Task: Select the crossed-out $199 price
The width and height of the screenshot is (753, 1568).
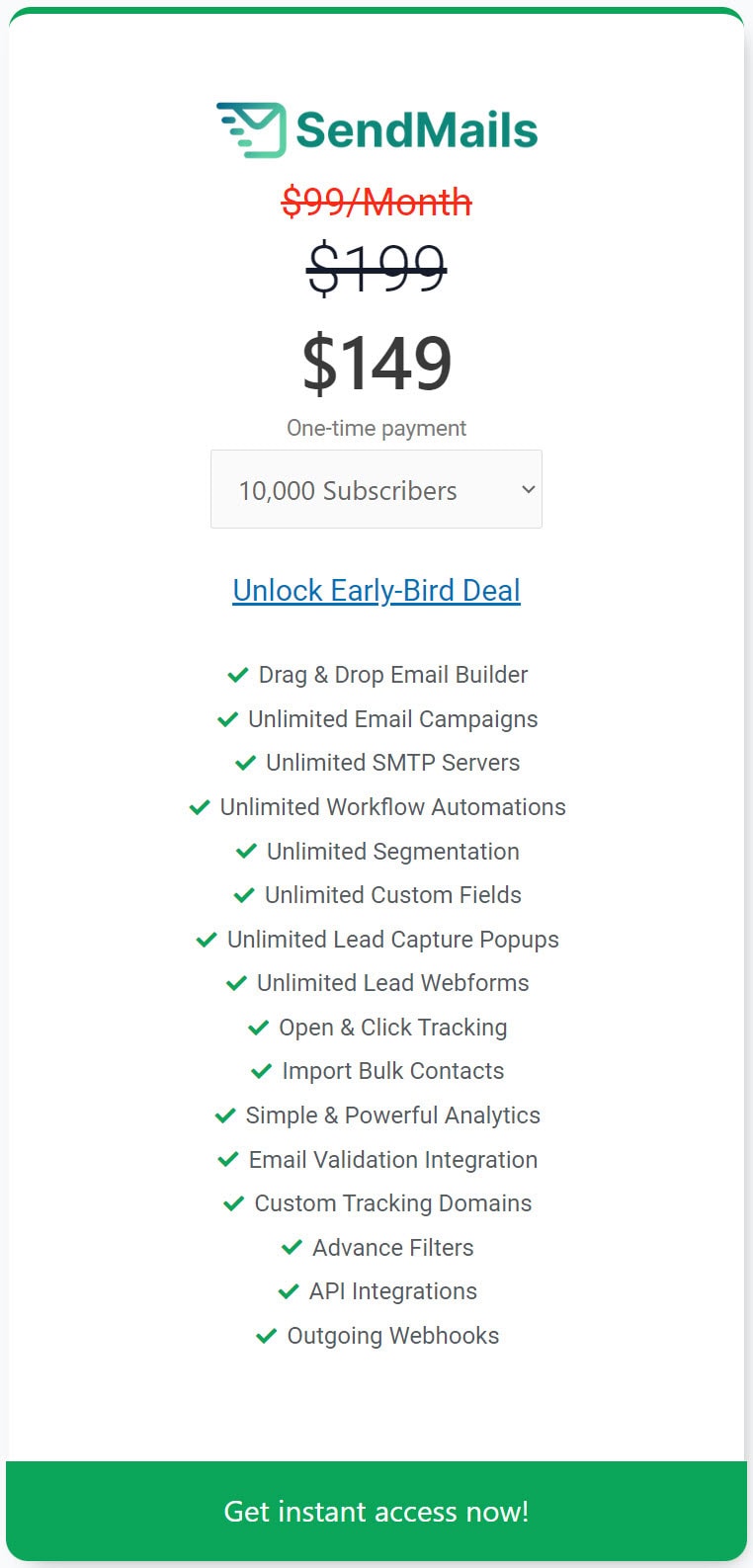Action: [376, 265]
